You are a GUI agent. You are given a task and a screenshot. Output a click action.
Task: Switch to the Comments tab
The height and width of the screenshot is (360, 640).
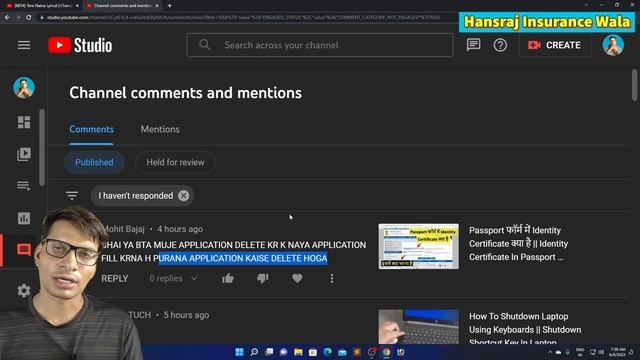coord(91,129)
